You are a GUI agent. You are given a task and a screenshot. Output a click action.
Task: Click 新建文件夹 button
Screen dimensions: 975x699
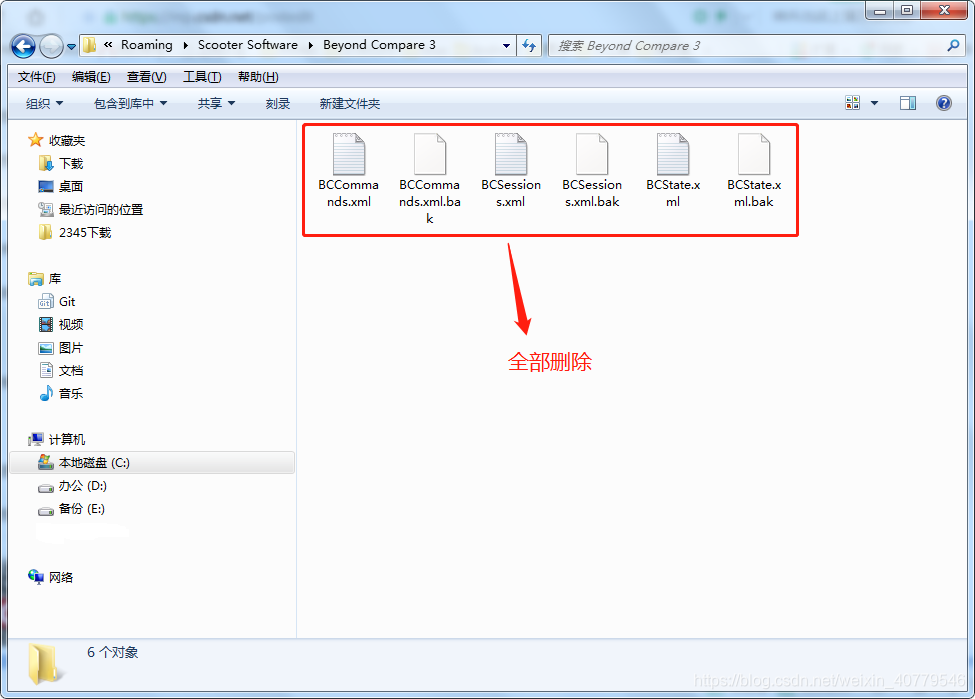tap(349, 103)
